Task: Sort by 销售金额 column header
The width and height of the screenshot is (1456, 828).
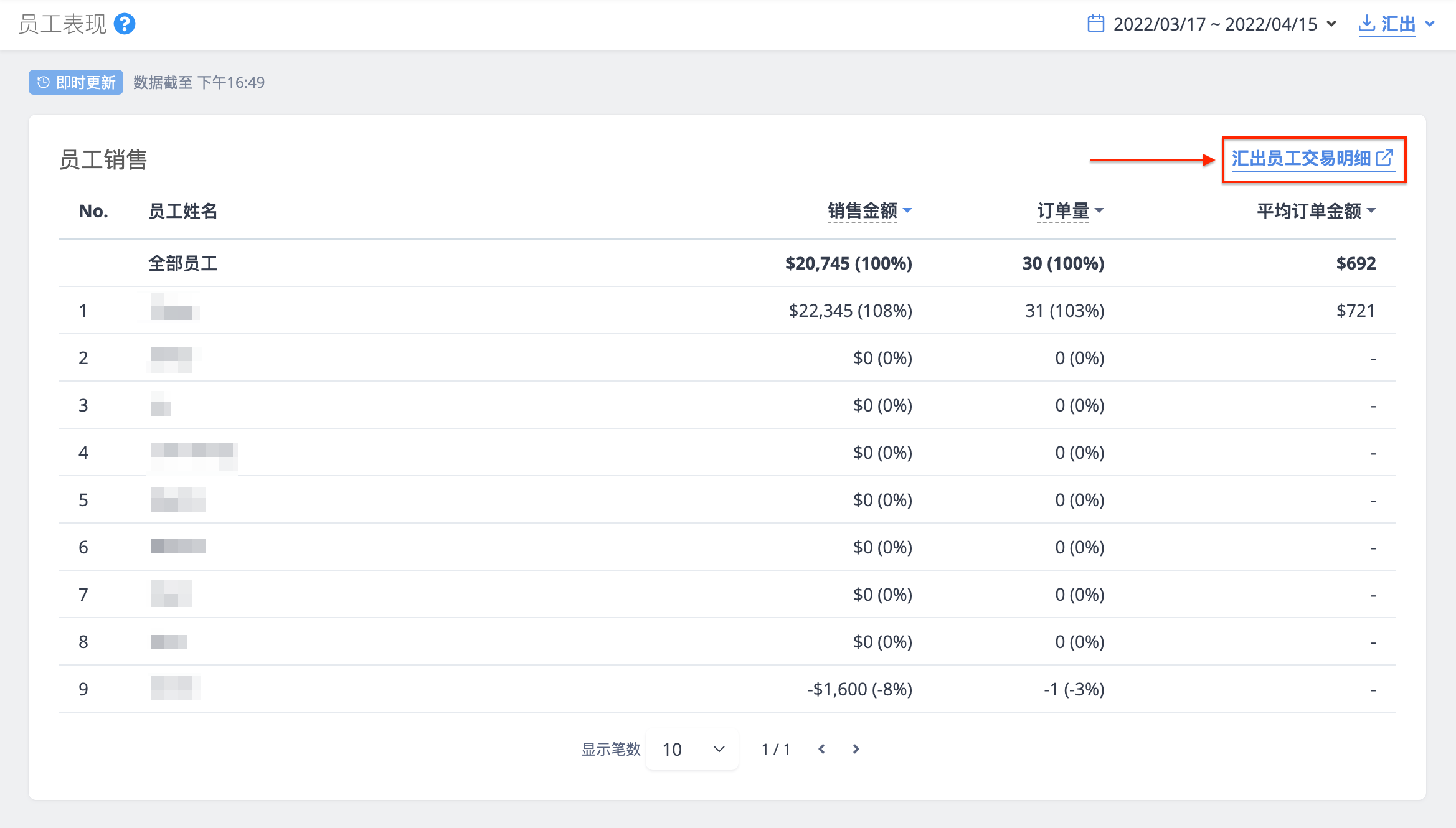Action: (x=869, y=211)
